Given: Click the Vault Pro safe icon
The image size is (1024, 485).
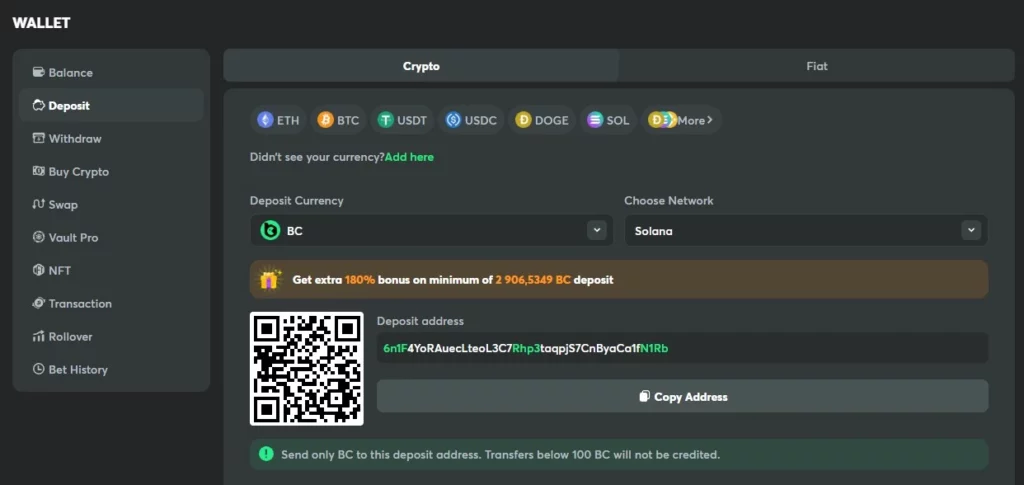Looking at the screenshot, I should (x=39, y=237).
